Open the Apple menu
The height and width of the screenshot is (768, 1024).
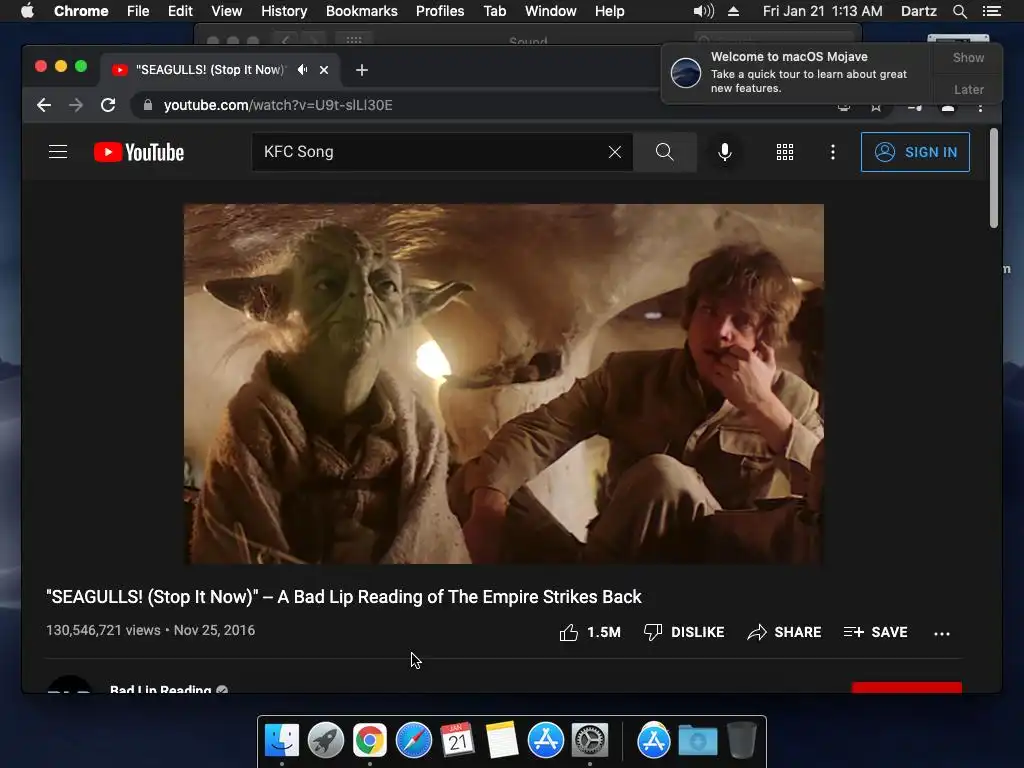[27, 11]
